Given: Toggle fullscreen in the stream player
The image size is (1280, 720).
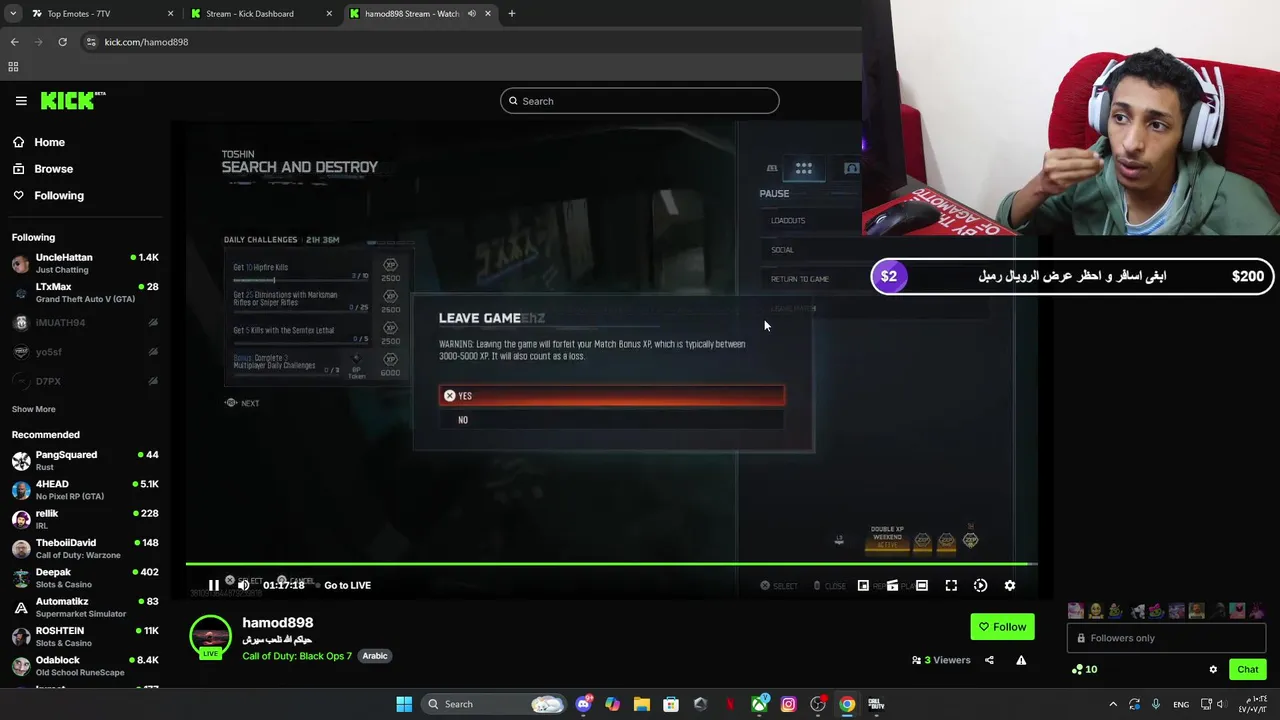Looking at the screenshot, I should (x=951, y=585).
